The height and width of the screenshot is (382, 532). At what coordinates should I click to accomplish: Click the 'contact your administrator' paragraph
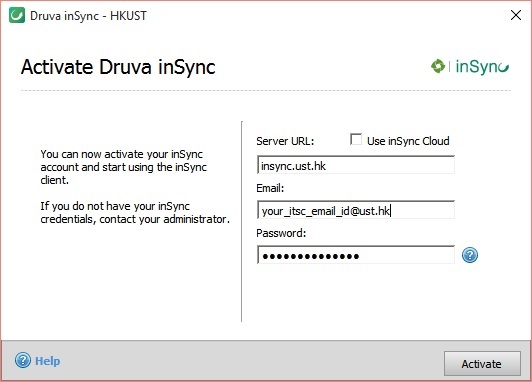point(135,213)
